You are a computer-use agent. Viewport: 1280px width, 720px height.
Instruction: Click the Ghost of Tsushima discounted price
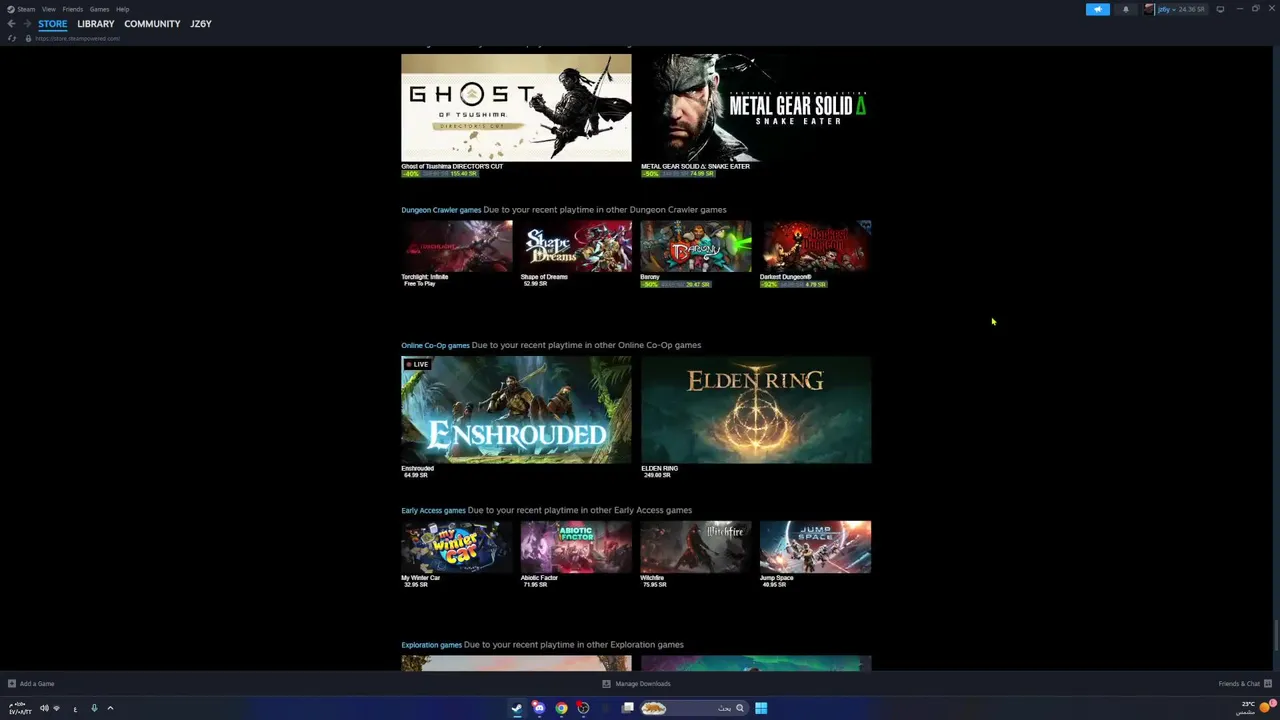pyautogui.click(x=464, y=174)
